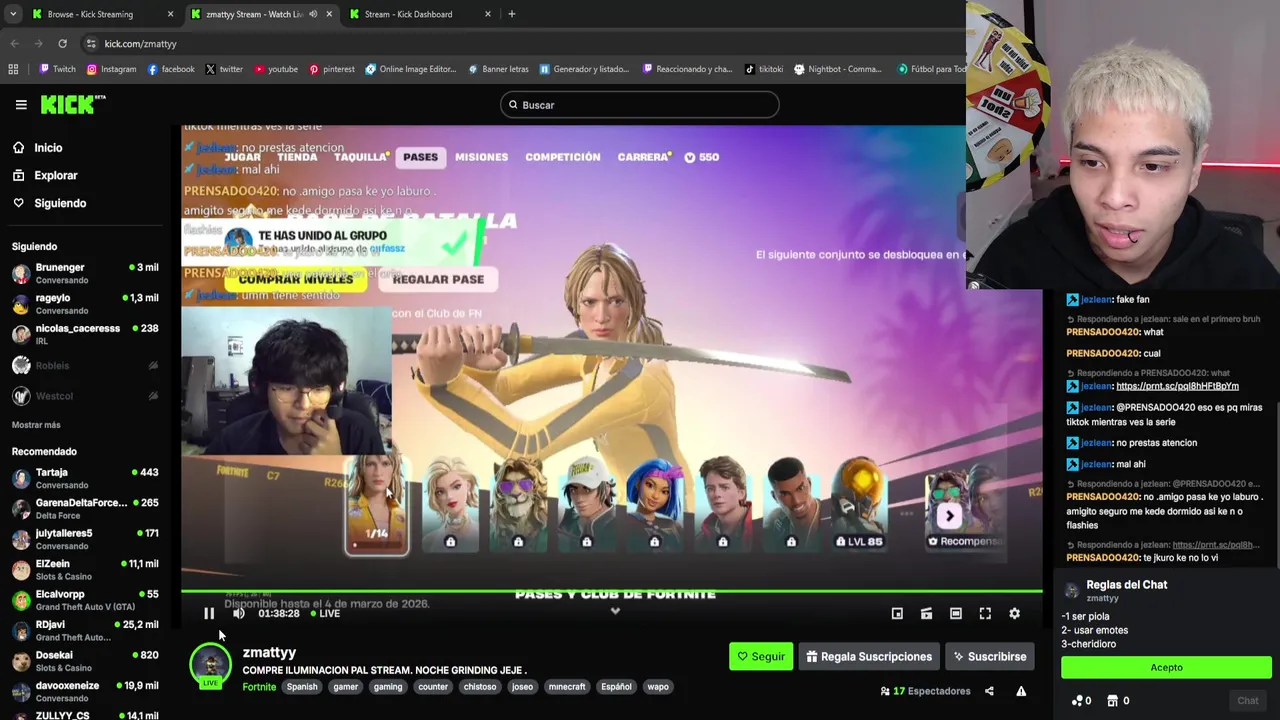Accept chat rules with Acepto
The image size is (1280, 720).
pyautogui.click(x=1166, y=667)
